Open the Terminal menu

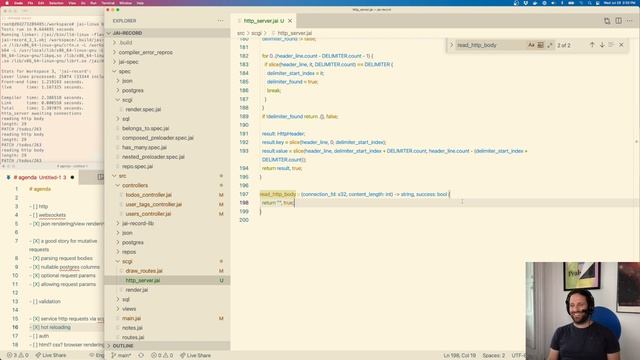[x=107, y=3]
